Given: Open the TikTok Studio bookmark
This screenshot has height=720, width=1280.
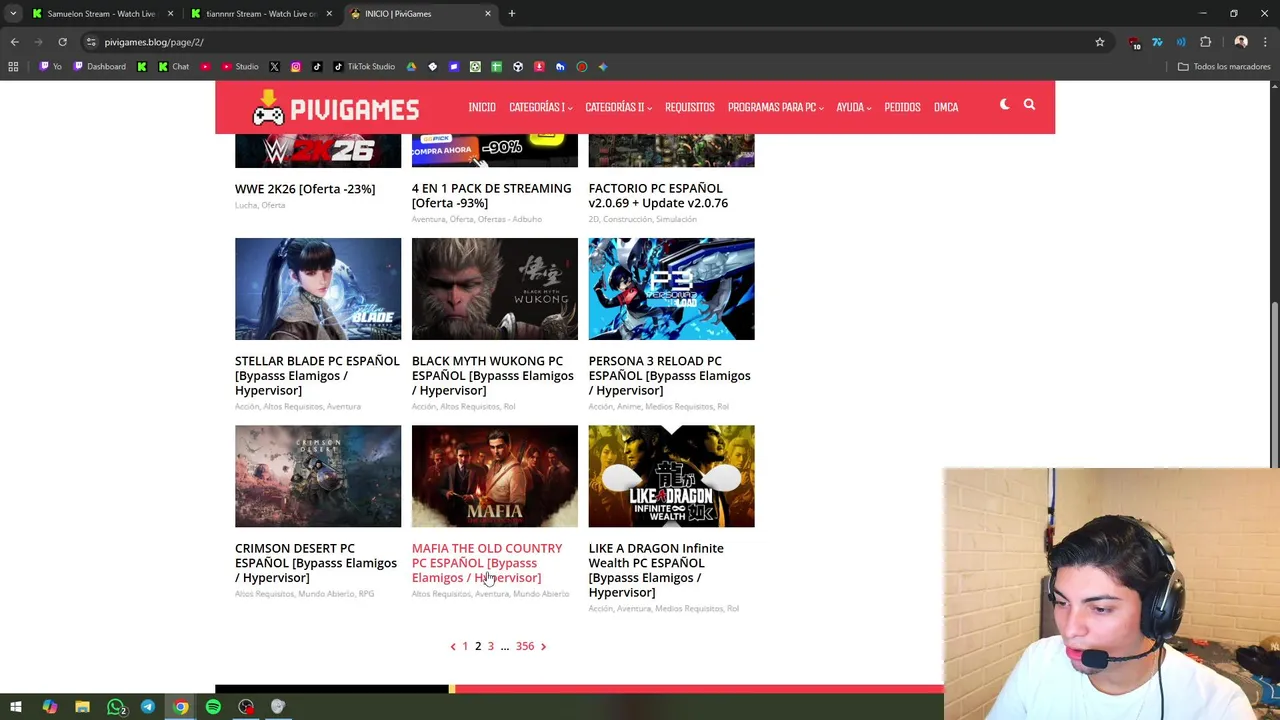Looking at the screenshot, I should (364, 67).
